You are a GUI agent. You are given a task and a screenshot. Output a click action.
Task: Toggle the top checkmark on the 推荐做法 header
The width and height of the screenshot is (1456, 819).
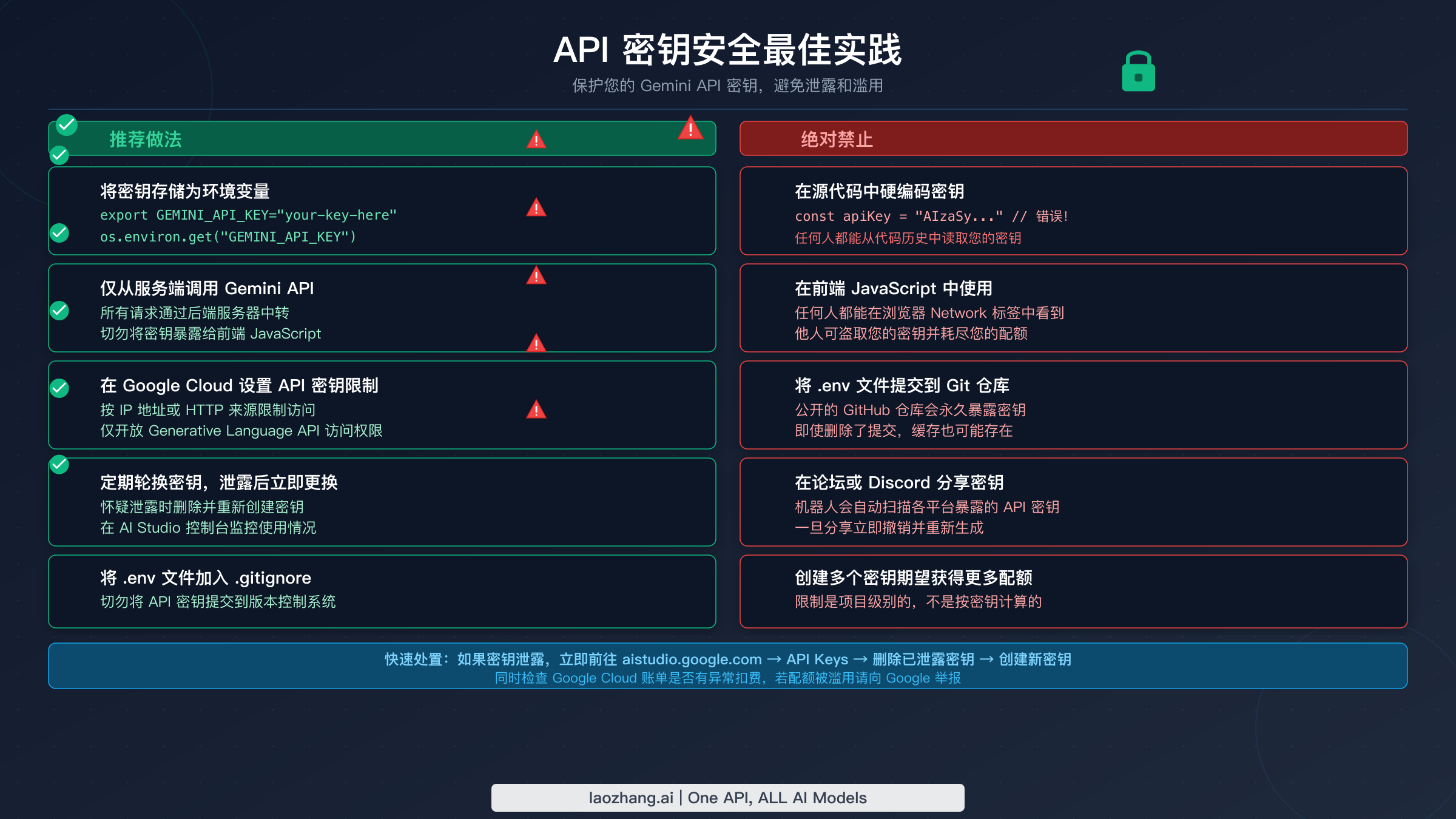tap(67, 125)
